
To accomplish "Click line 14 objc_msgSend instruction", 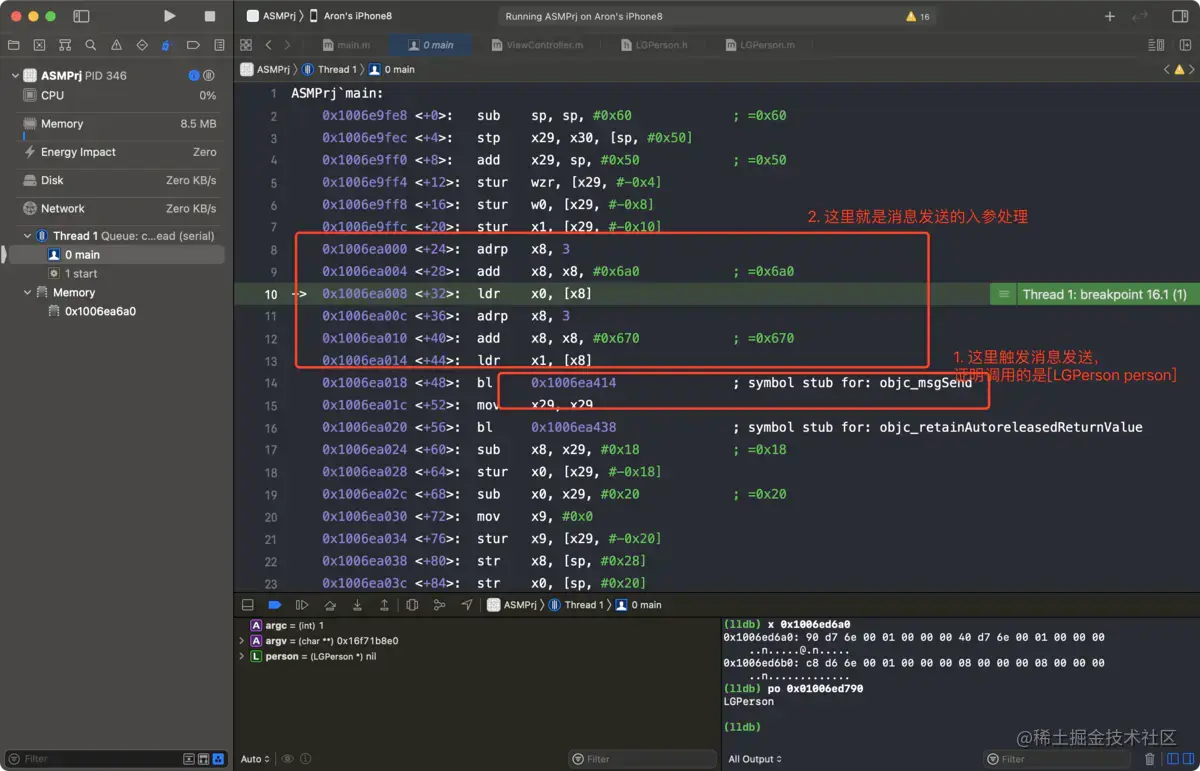I will 716,383.
